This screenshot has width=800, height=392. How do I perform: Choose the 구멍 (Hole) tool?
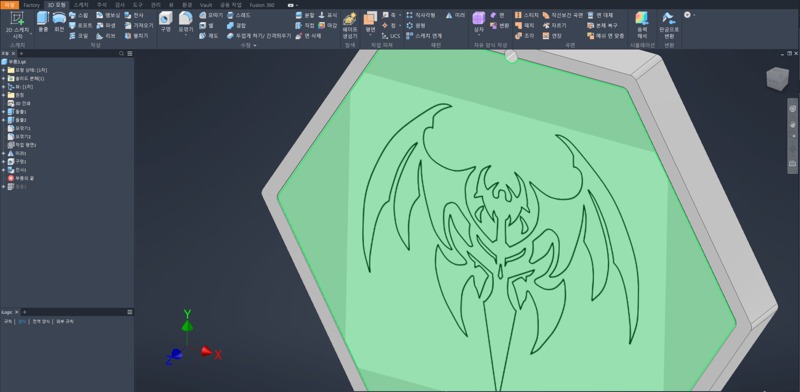[165, 21]
